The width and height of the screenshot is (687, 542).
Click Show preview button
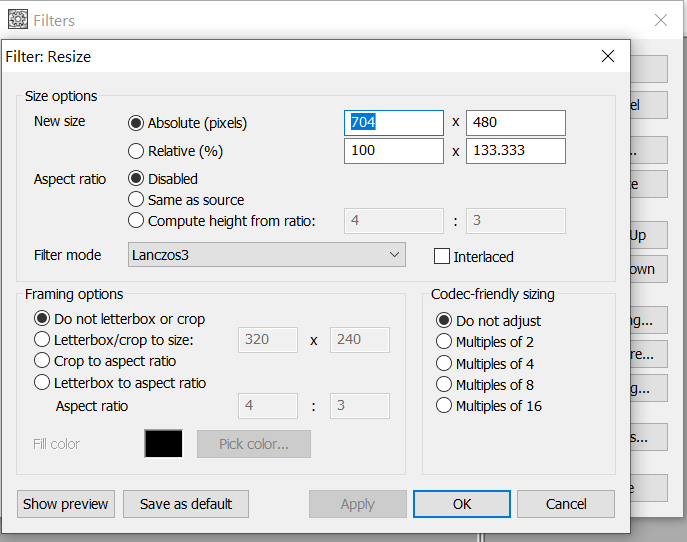coord(66,504)
